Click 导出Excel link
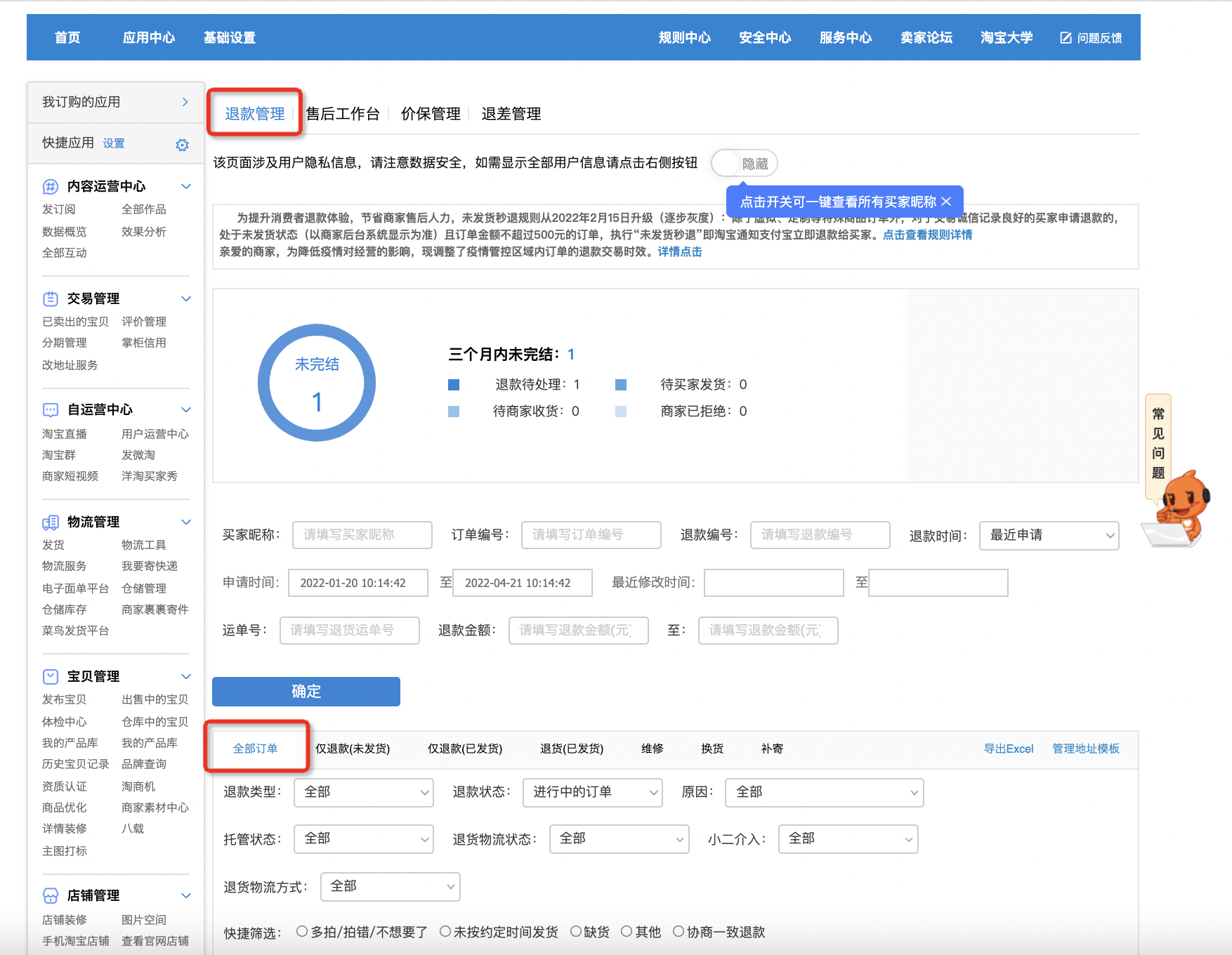Image resolution: width=1232 pixels, height=955 pixels. tap(1009, 749)
